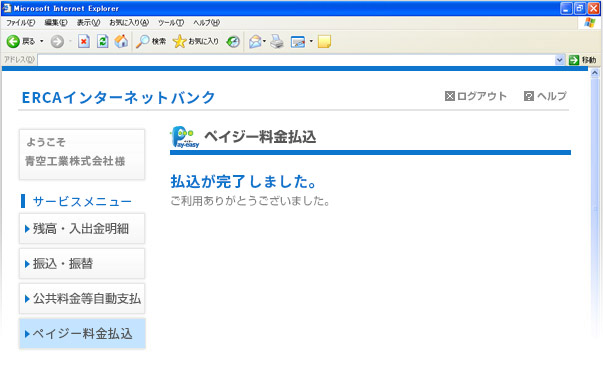Open the Back button history dropdown arrow
The height and width of the screenshot is (380, 603).
(42, 41)
